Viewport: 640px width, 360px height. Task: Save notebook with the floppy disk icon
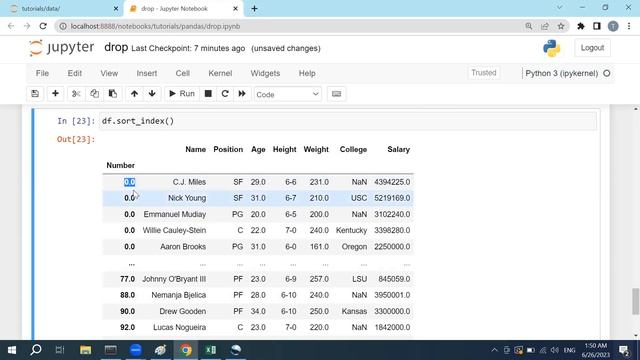click(x=35, y=94)
